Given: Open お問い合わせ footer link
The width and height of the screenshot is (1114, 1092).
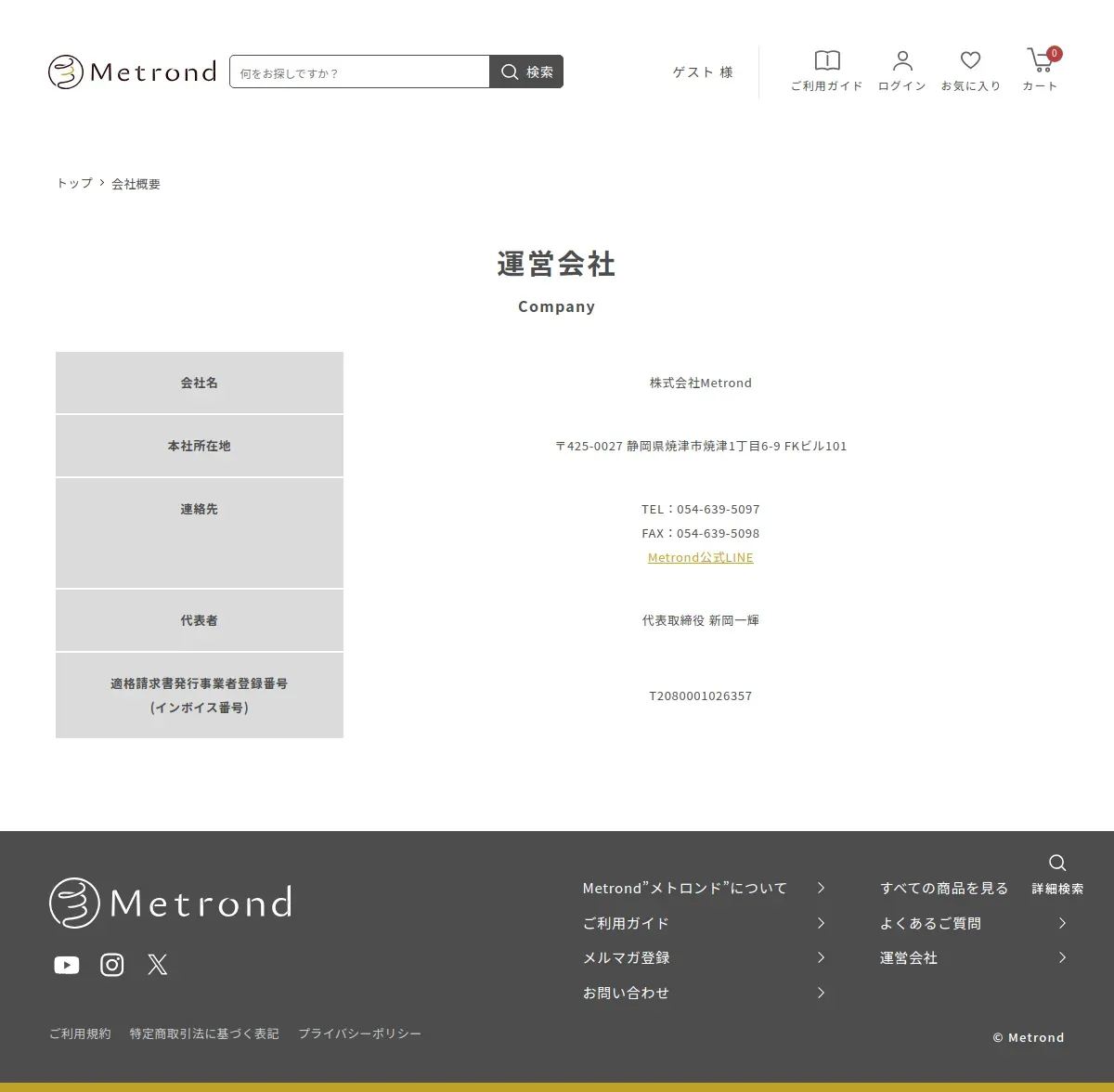Looking at the screenshot, I should [x=626, y=993].
